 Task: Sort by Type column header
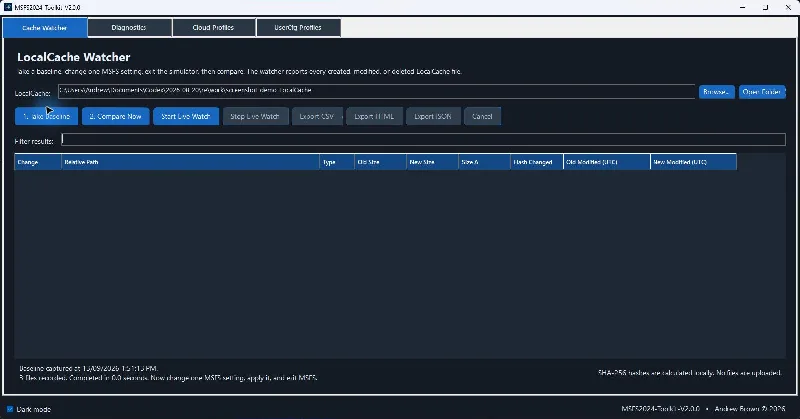click(x=337, y=162)
